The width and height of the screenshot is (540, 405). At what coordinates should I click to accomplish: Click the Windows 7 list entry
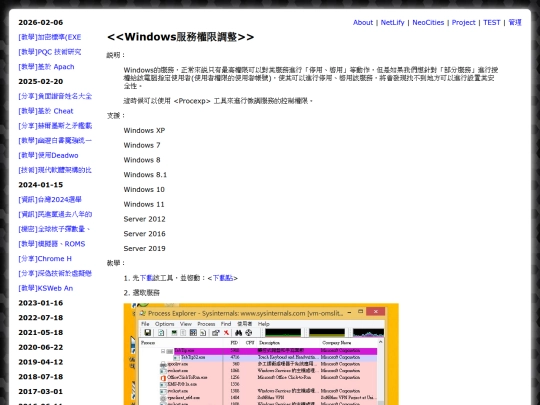[x=142, y=145]
